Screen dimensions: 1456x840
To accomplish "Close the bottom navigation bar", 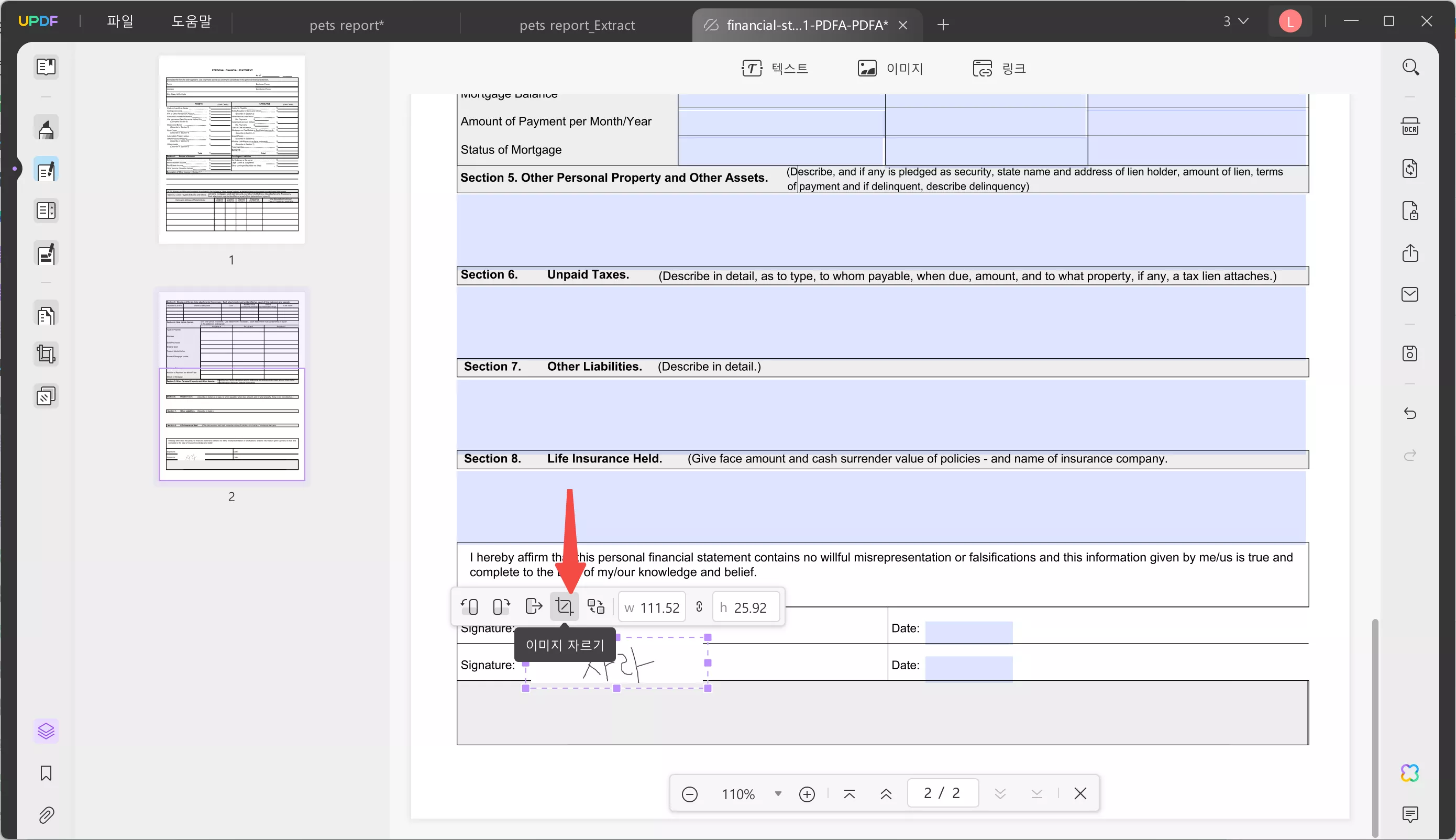I will click(x=1080, y=794).
